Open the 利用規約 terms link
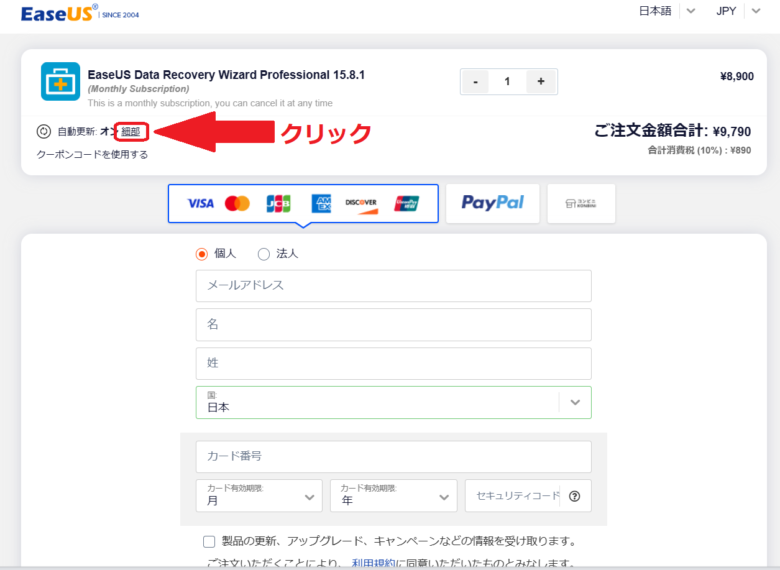The height and width of the screenshot is (570, 780). (374, 564)
